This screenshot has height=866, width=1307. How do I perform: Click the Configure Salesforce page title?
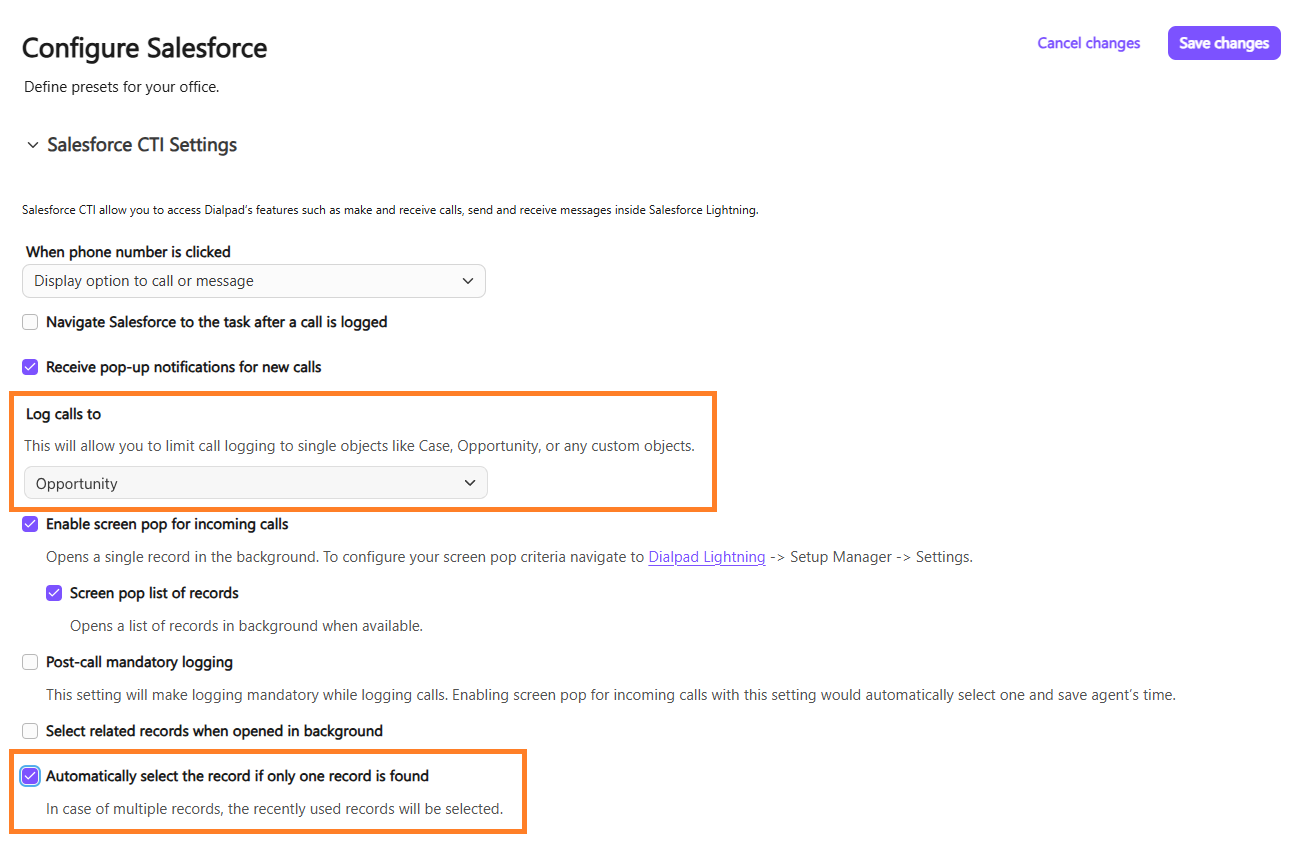145,48
